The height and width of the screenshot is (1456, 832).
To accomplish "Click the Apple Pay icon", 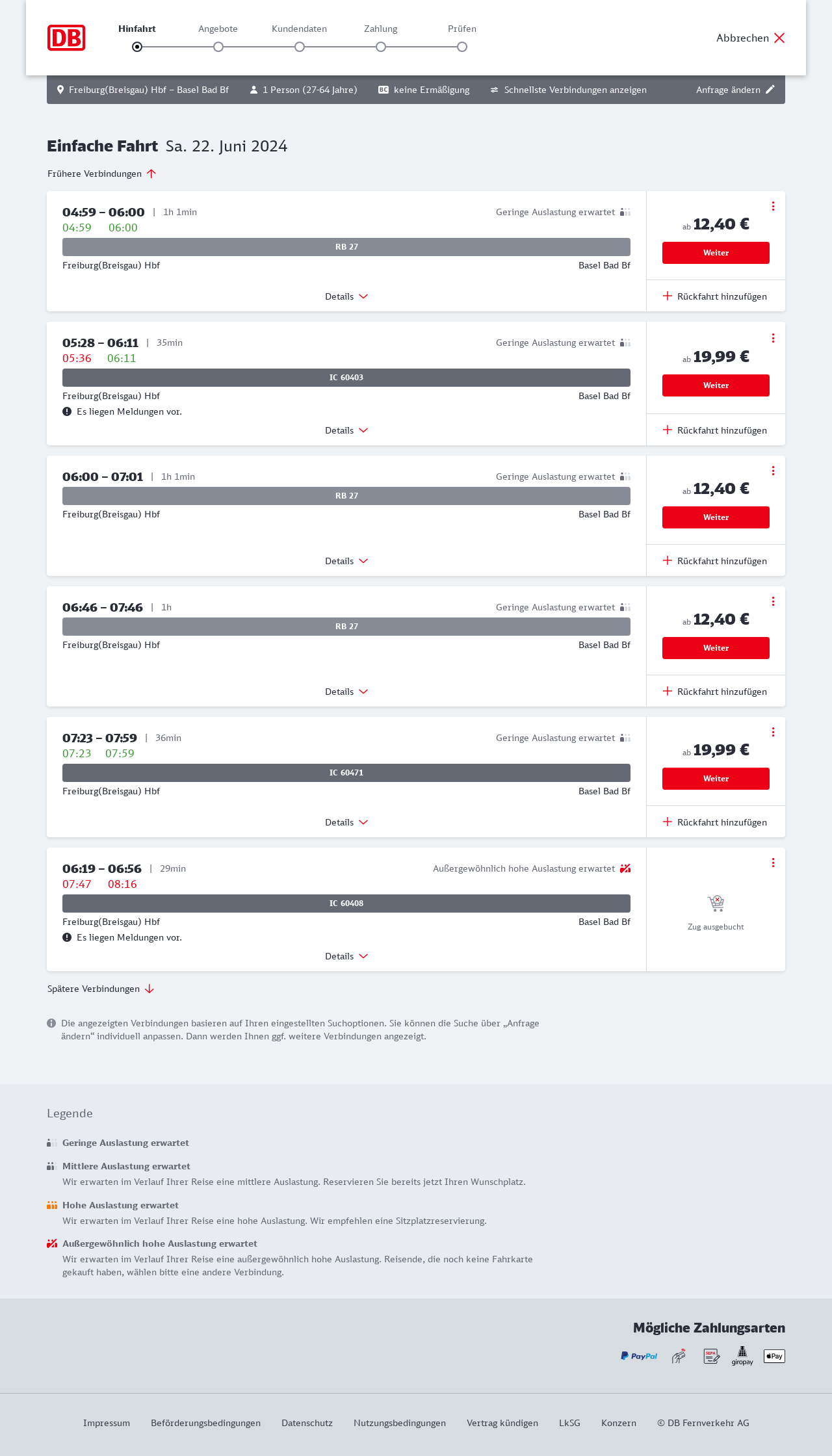I will 774,1356.
